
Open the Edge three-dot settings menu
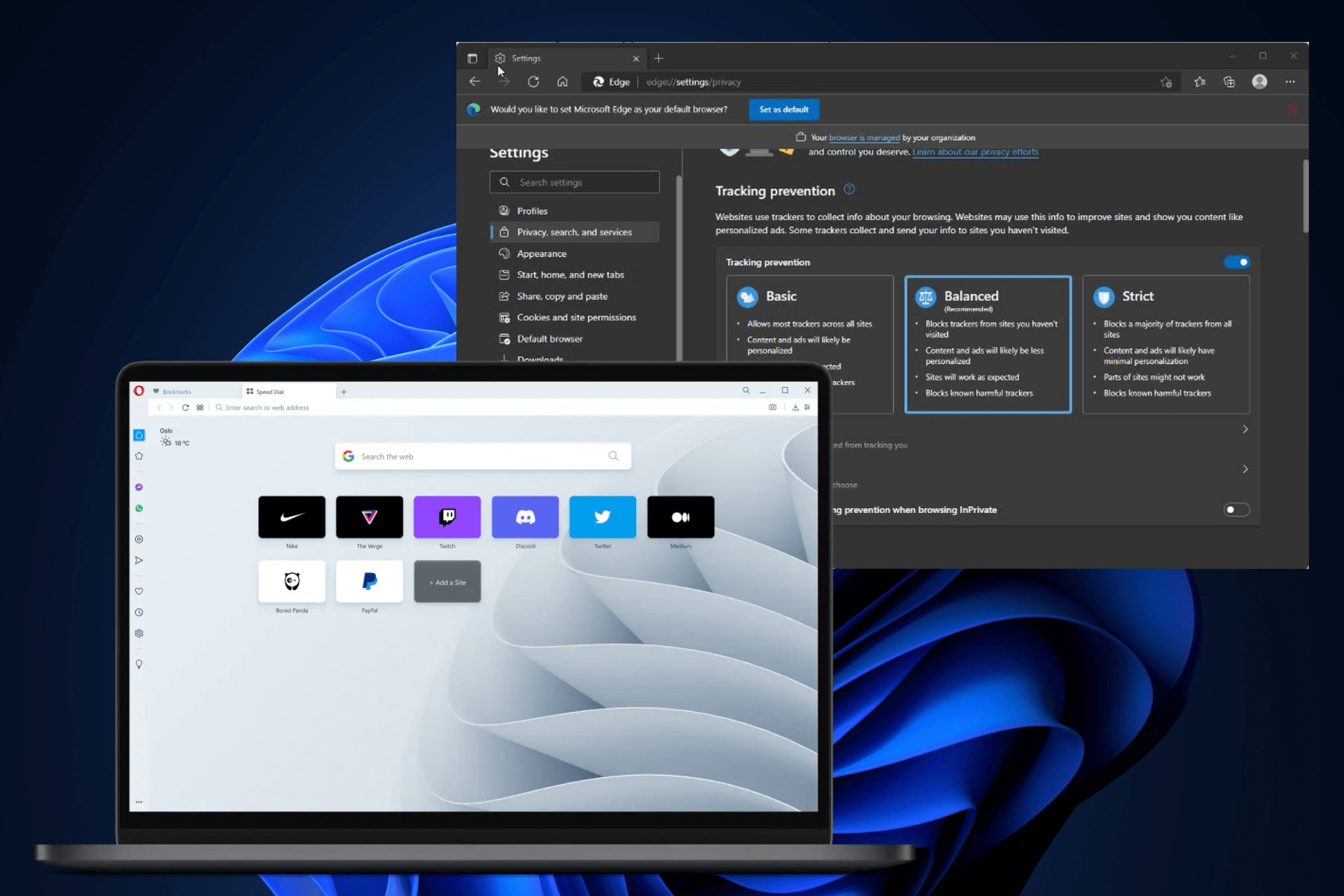(1290, 82)
